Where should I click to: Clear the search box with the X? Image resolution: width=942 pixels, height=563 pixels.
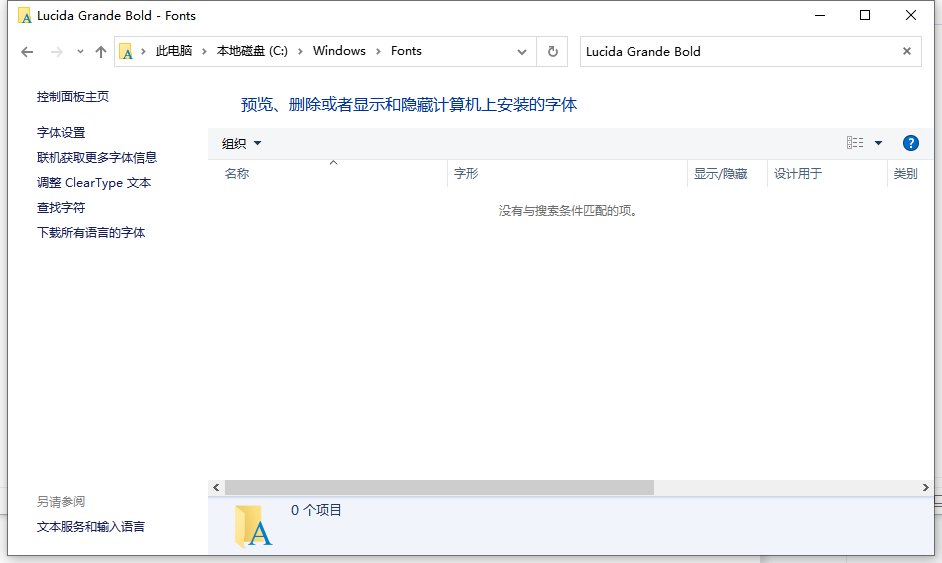tap(907, 51)
